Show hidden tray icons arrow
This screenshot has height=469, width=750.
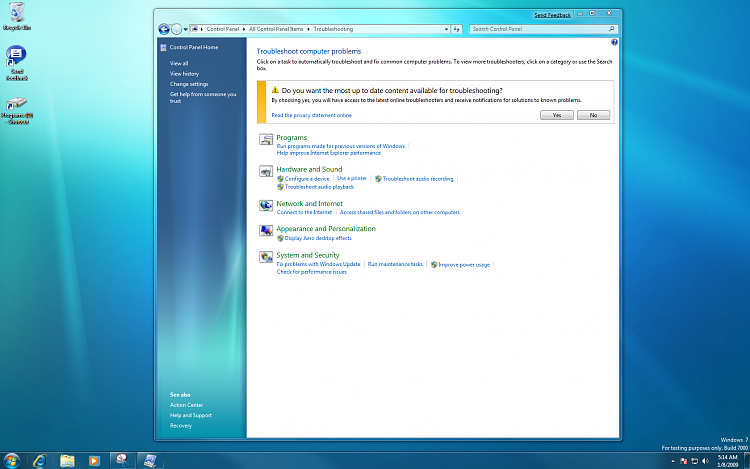(673, 461)
